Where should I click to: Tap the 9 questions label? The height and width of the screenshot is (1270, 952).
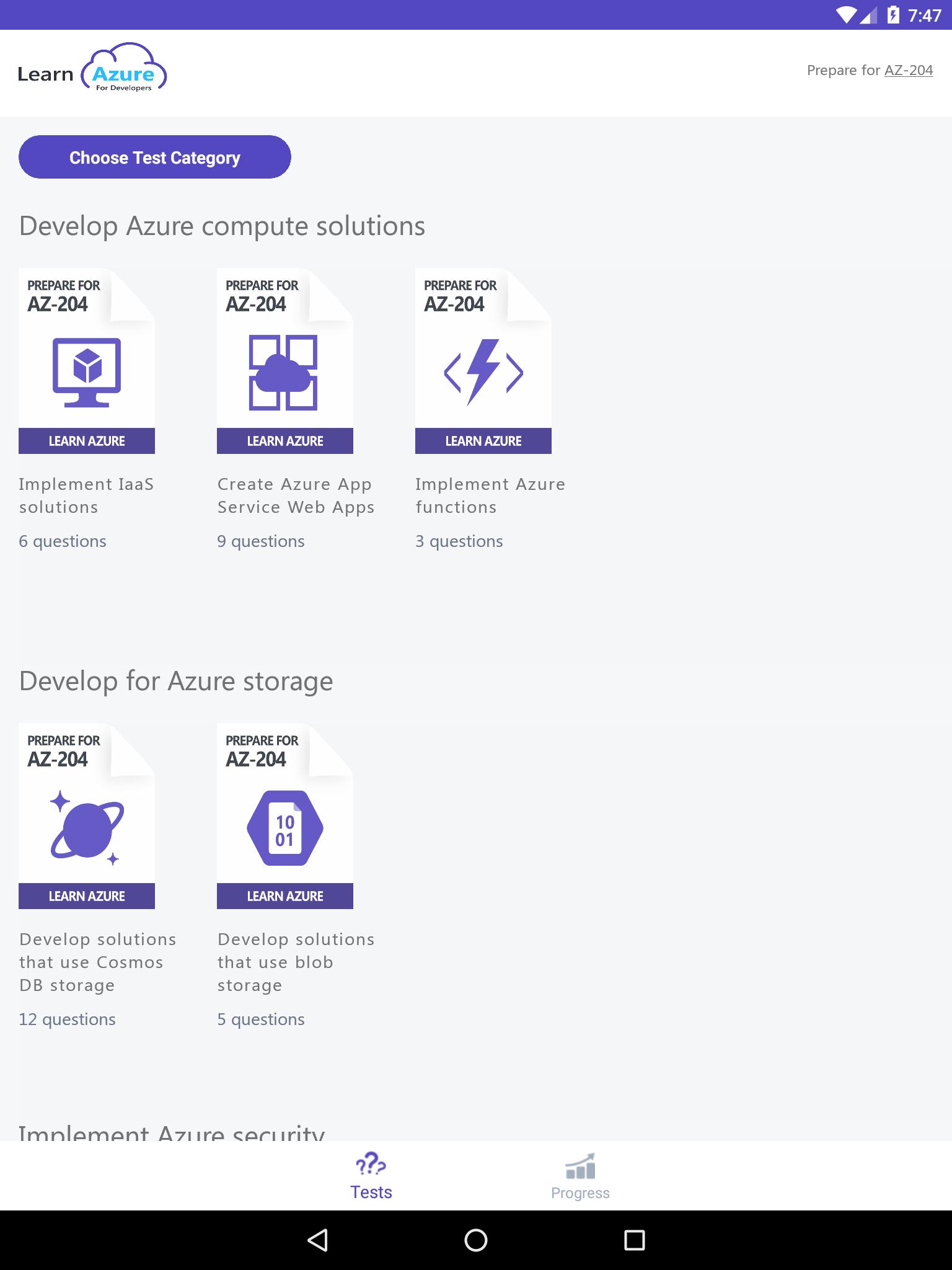point(261,541)
